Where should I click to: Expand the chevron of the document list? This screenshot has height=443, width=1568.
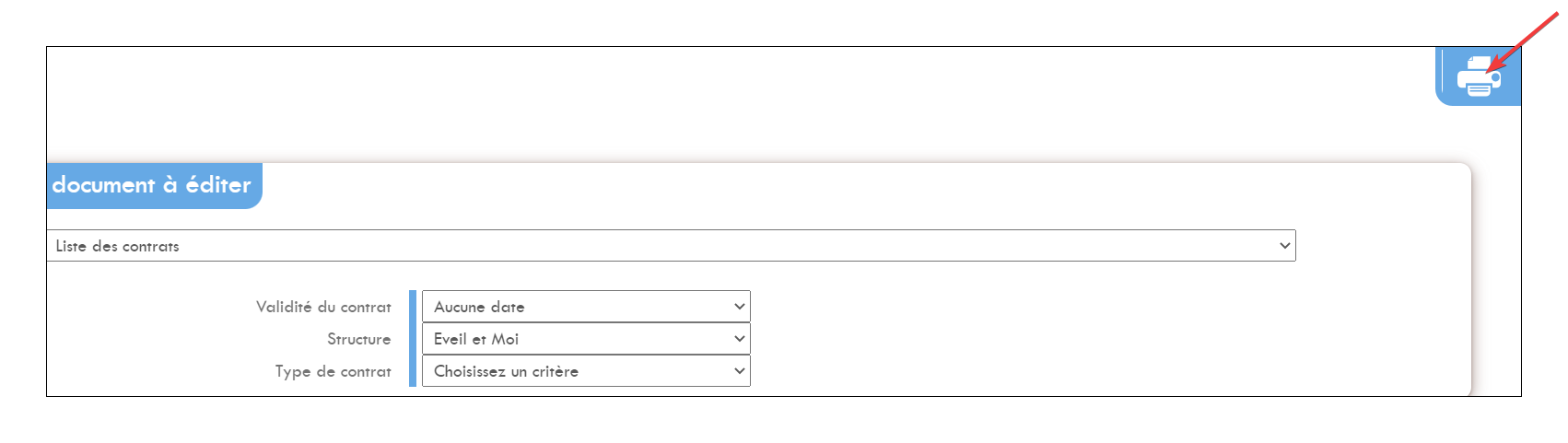(1284, 246)
